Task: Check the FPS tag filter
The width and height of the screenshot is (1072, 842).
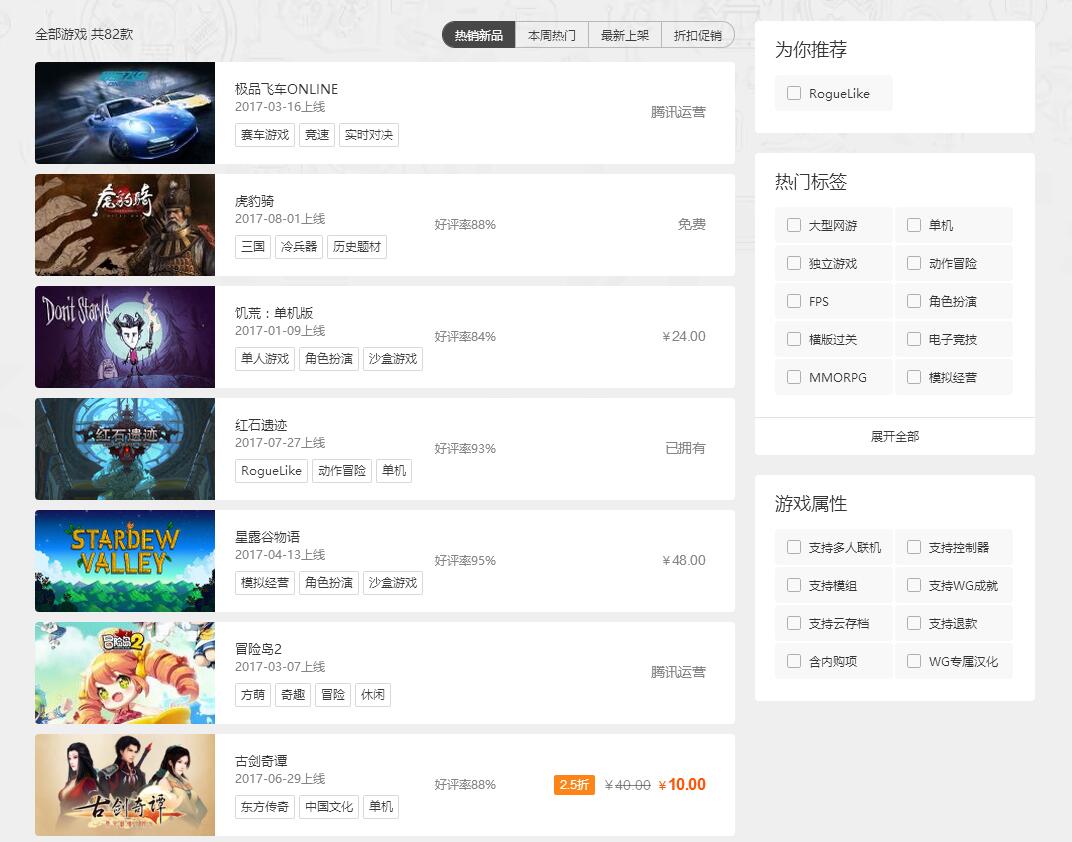Action: click(793, 301)
